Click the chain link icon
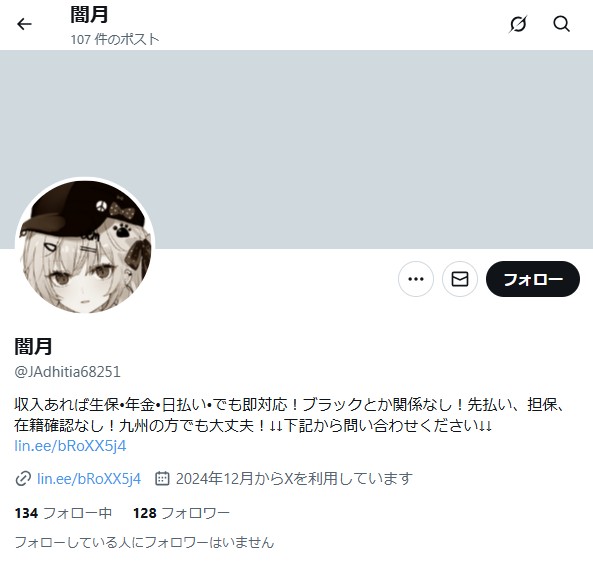The image size is (593, 578). 23,479
